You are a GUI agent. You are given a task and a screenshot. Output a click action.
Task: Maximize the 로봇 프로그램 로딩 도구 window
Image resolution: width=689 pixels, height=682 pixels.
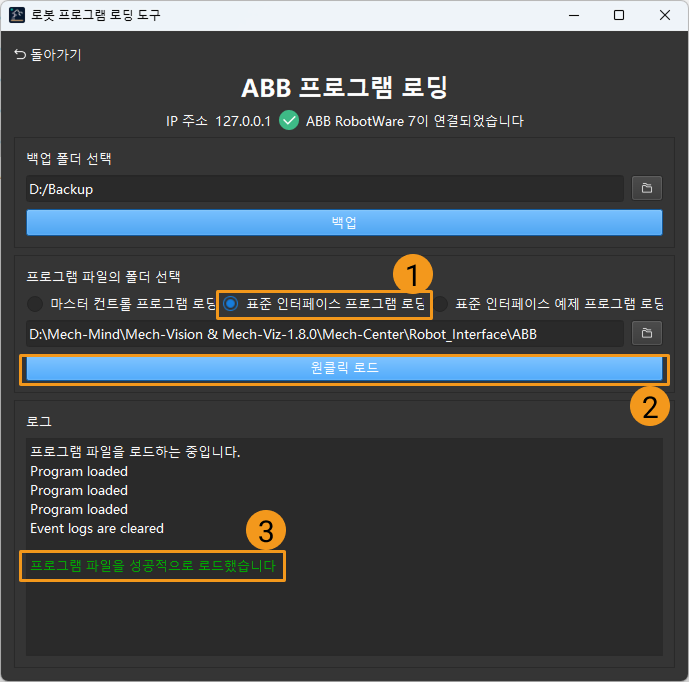(619, 15)
